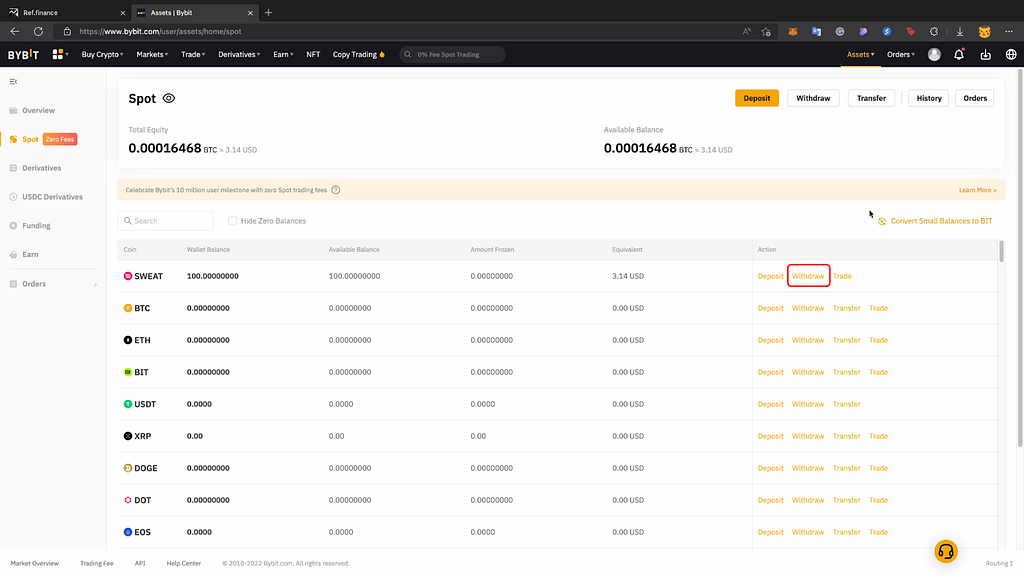Click Withdraw link in USDT row
This screenshot has width=1024, height=576.
coord(808,404)
